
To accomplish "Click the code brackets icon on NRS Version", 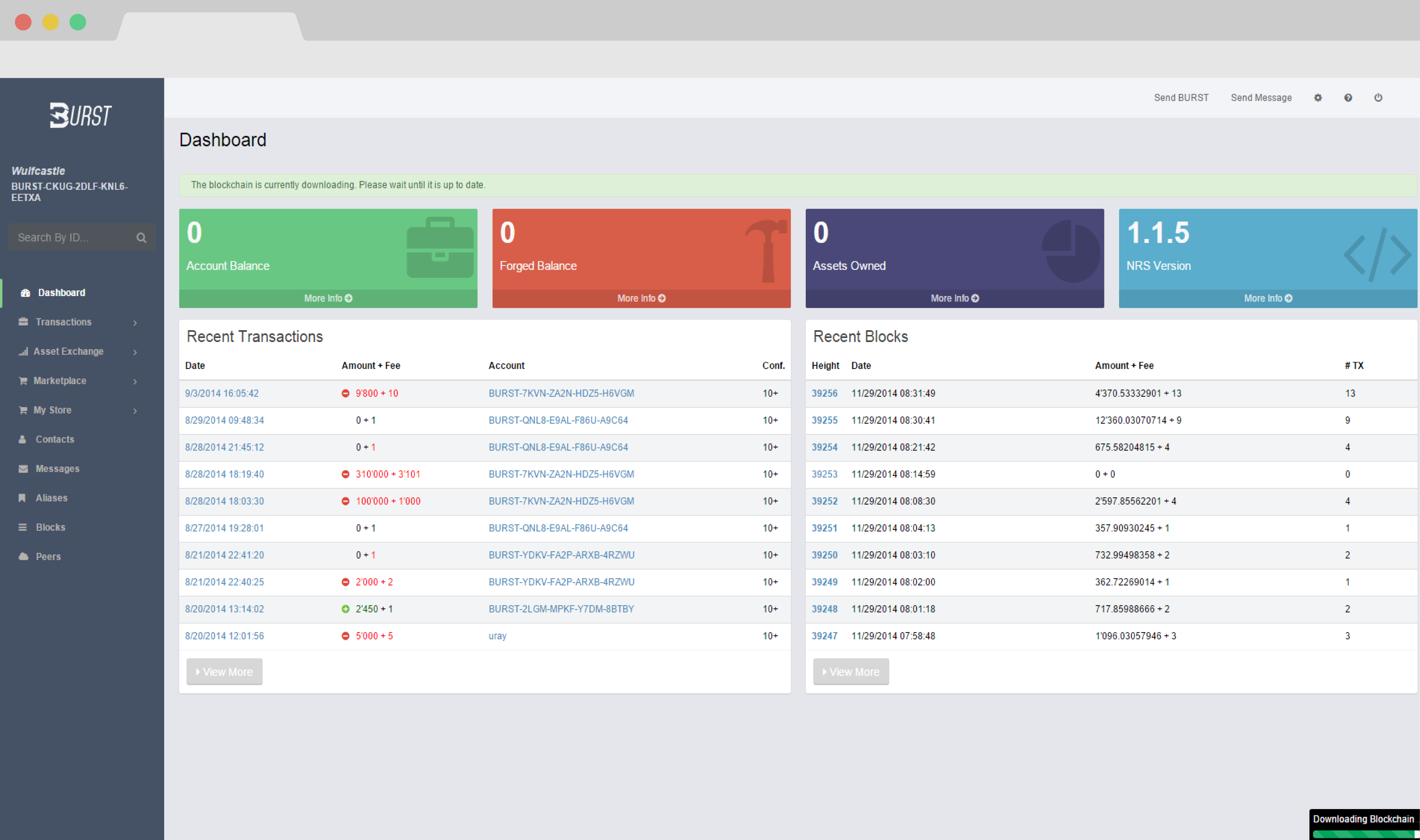I will 1378,255.
